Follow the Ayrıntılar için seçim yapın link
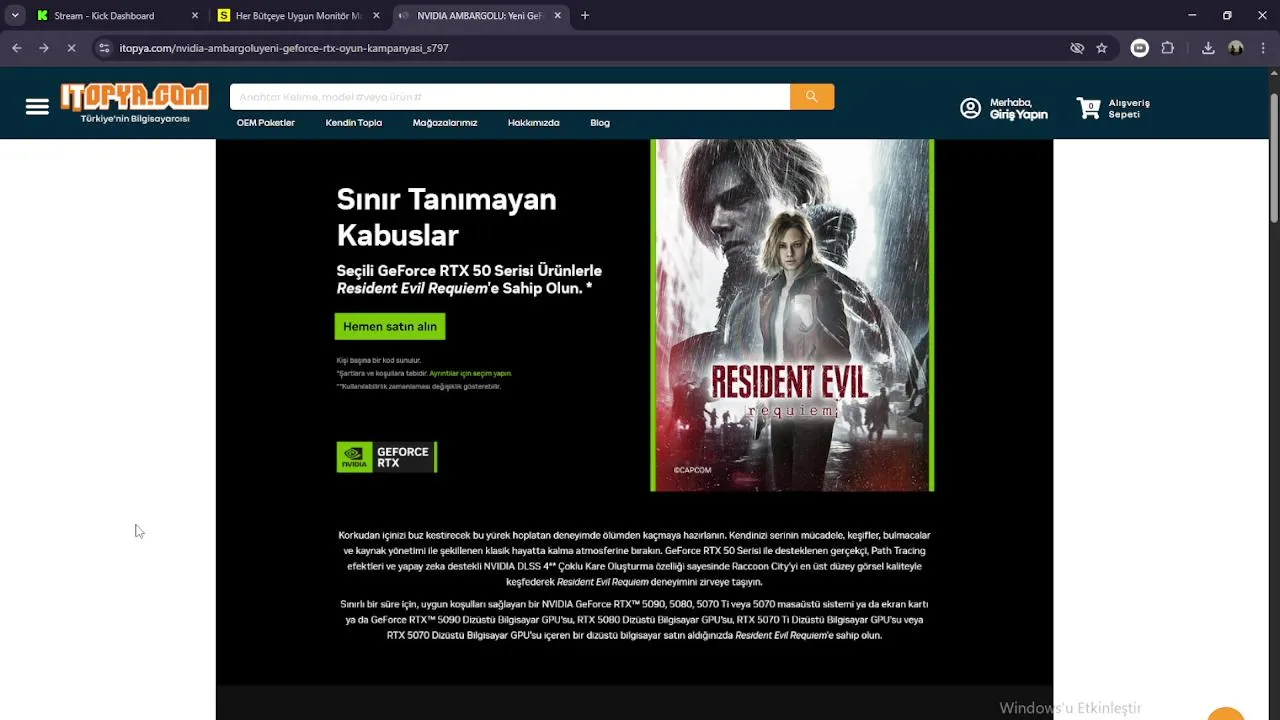This screenshot has height=720, width=1280. pyautogui.click(x=470, y=373)
